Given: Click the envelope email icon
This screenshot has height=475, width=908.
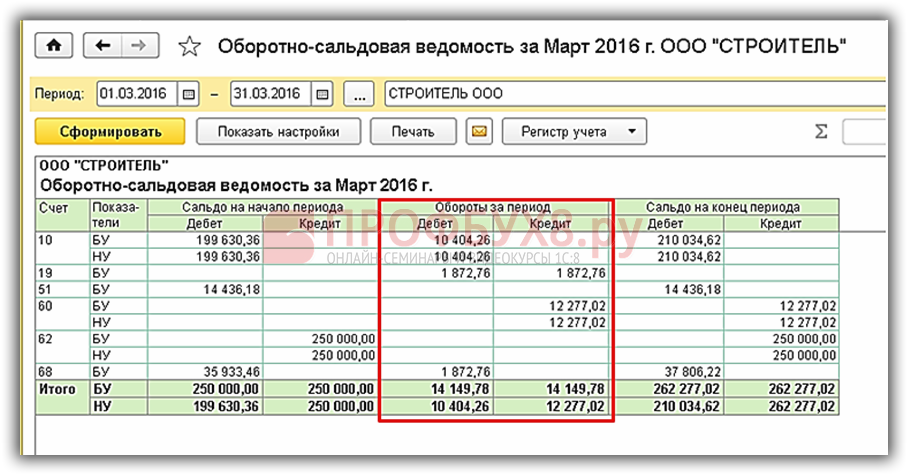Looking at the screenshot, I should tap(480, 131).
